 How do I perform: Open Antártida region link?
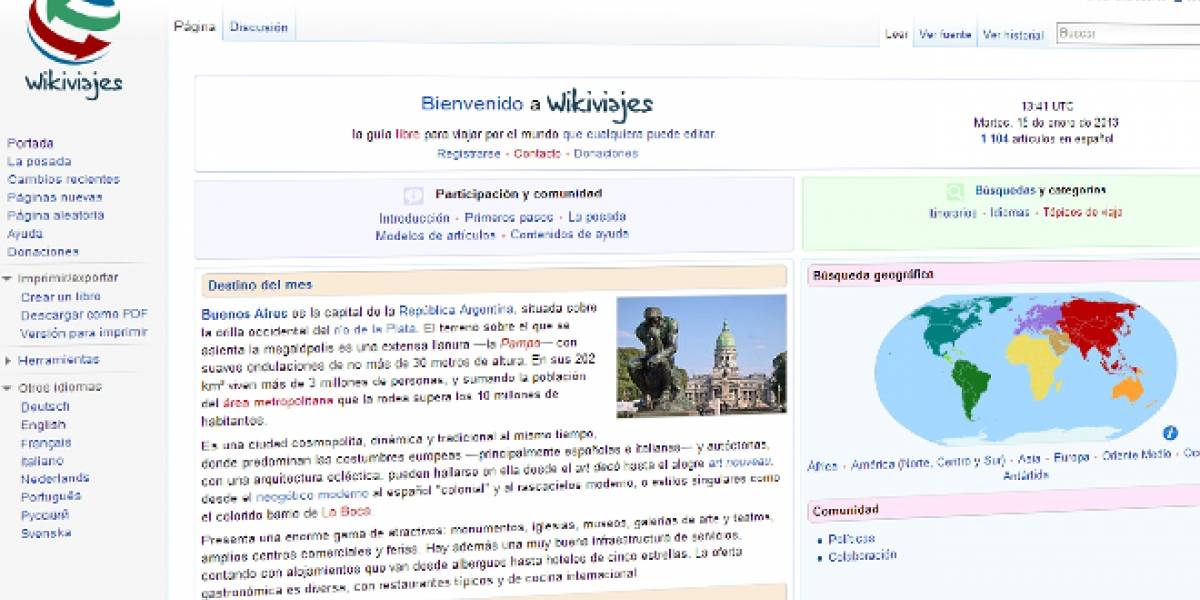(1025, 476)
